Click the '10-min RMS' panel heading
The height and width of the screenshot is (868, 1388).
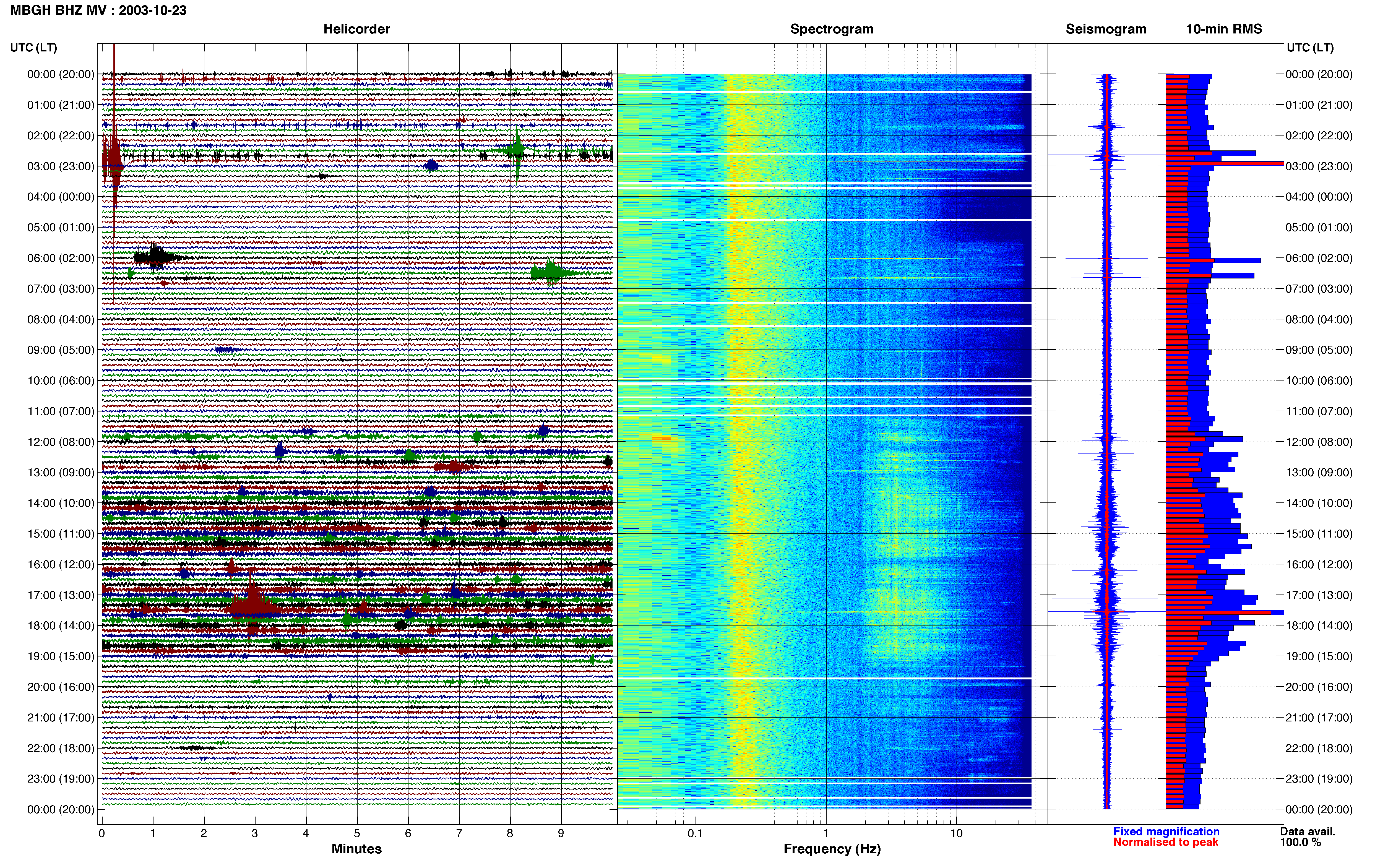click(1224, 29)
